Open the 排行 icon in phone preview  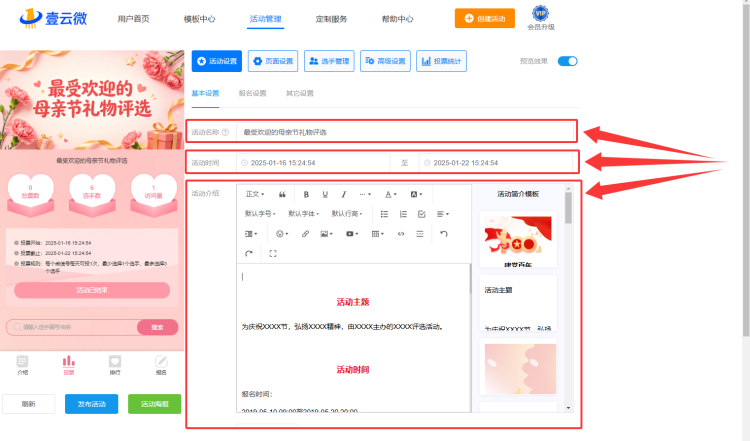pos(115,365)
